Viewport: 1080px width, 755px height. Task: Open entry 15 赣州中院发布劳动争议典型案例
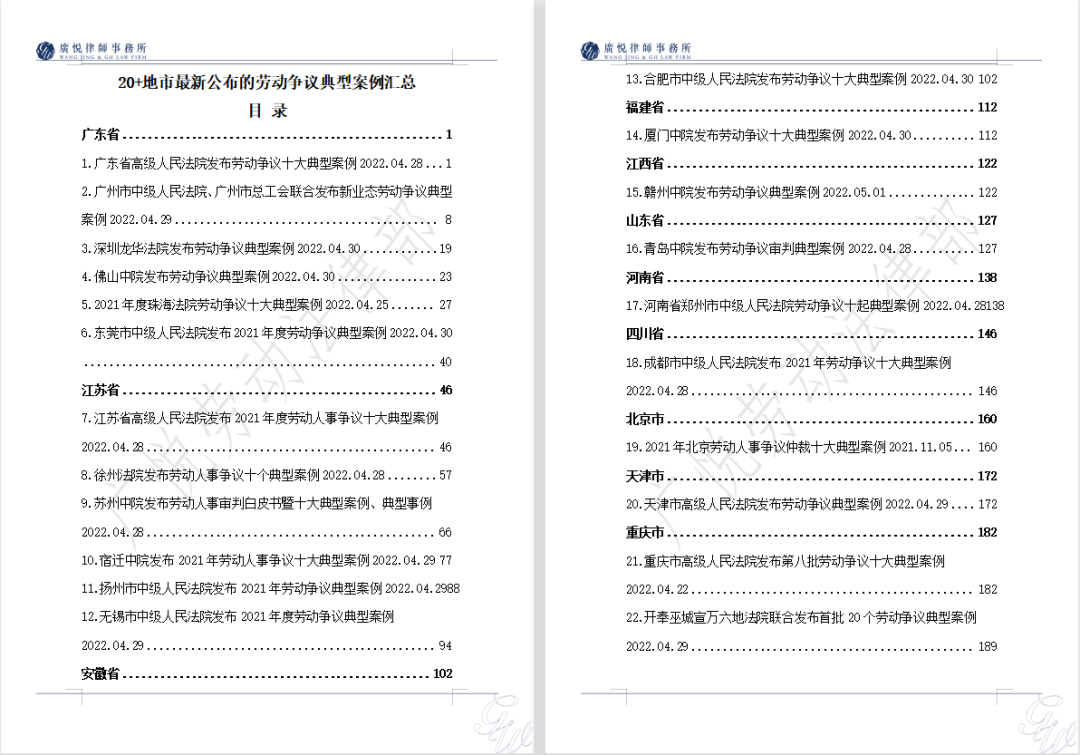[811, 192]
